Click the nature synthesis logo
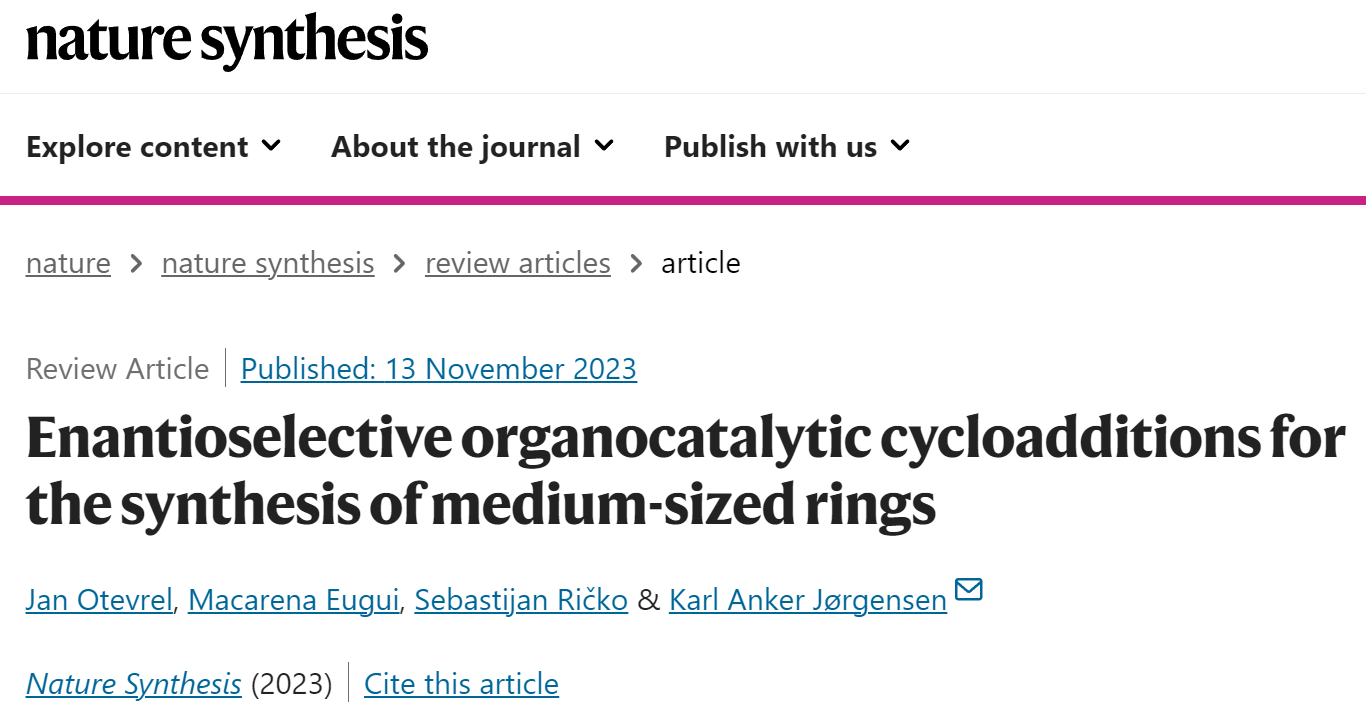The height and width of the screenshot is (724, 1366). point(227,41)
